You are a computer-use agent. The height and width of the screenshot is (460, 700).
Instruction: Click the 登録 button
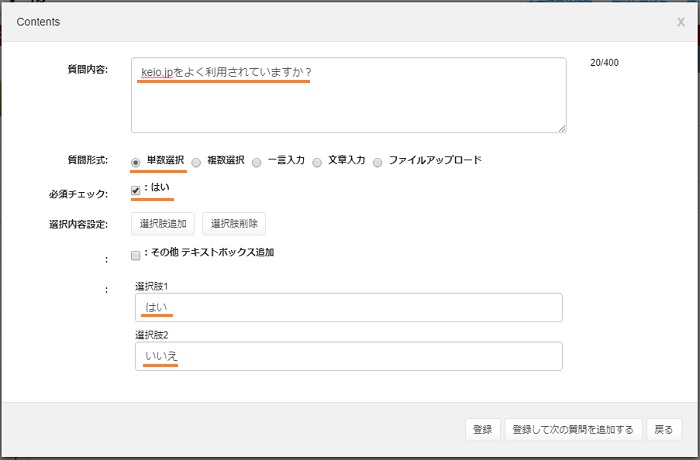(482, 430)
